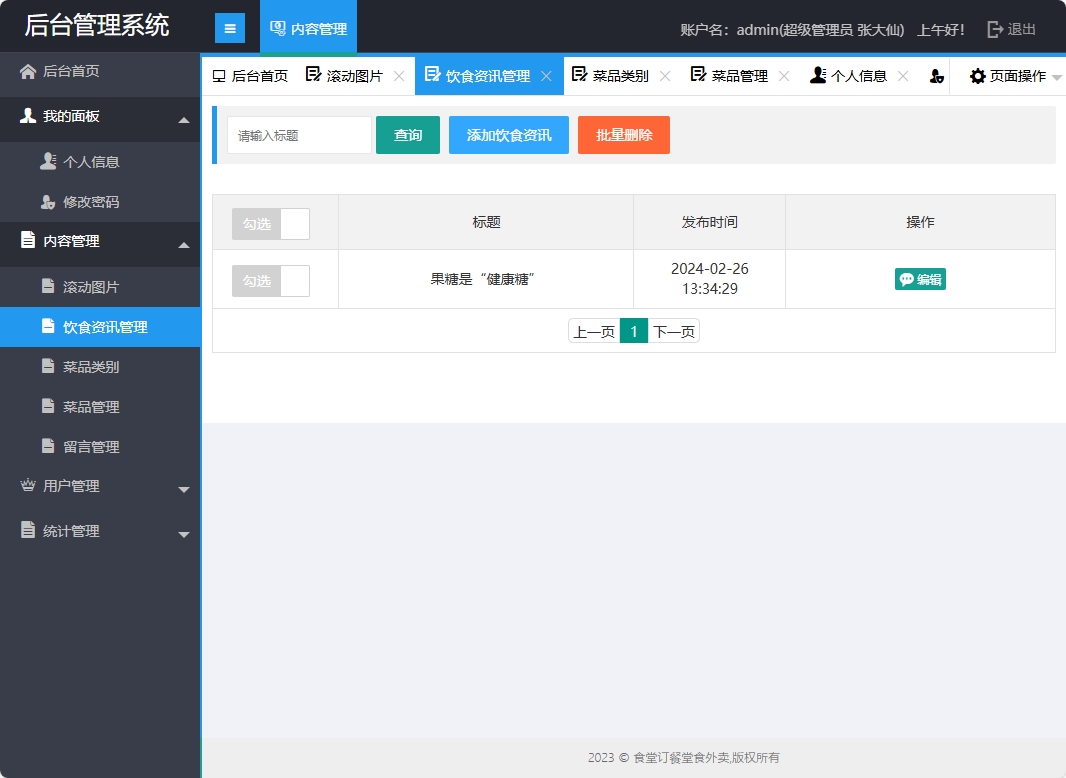1066x778 pixels.
Task: Focus the 请输入标题 search input field
Action: coord(299,135)
